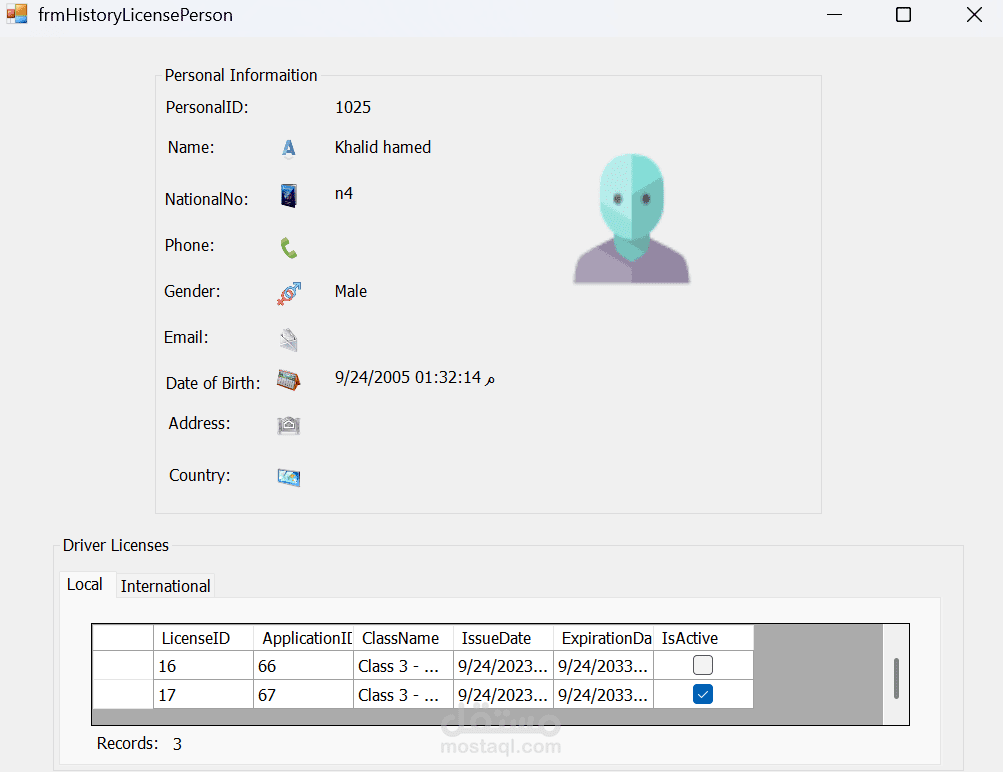The height and width of the screenshot is (772, 1003).
Task: Click the Date of Birth calendar icon
Action: pyautogui.click(x=289, y=380)
